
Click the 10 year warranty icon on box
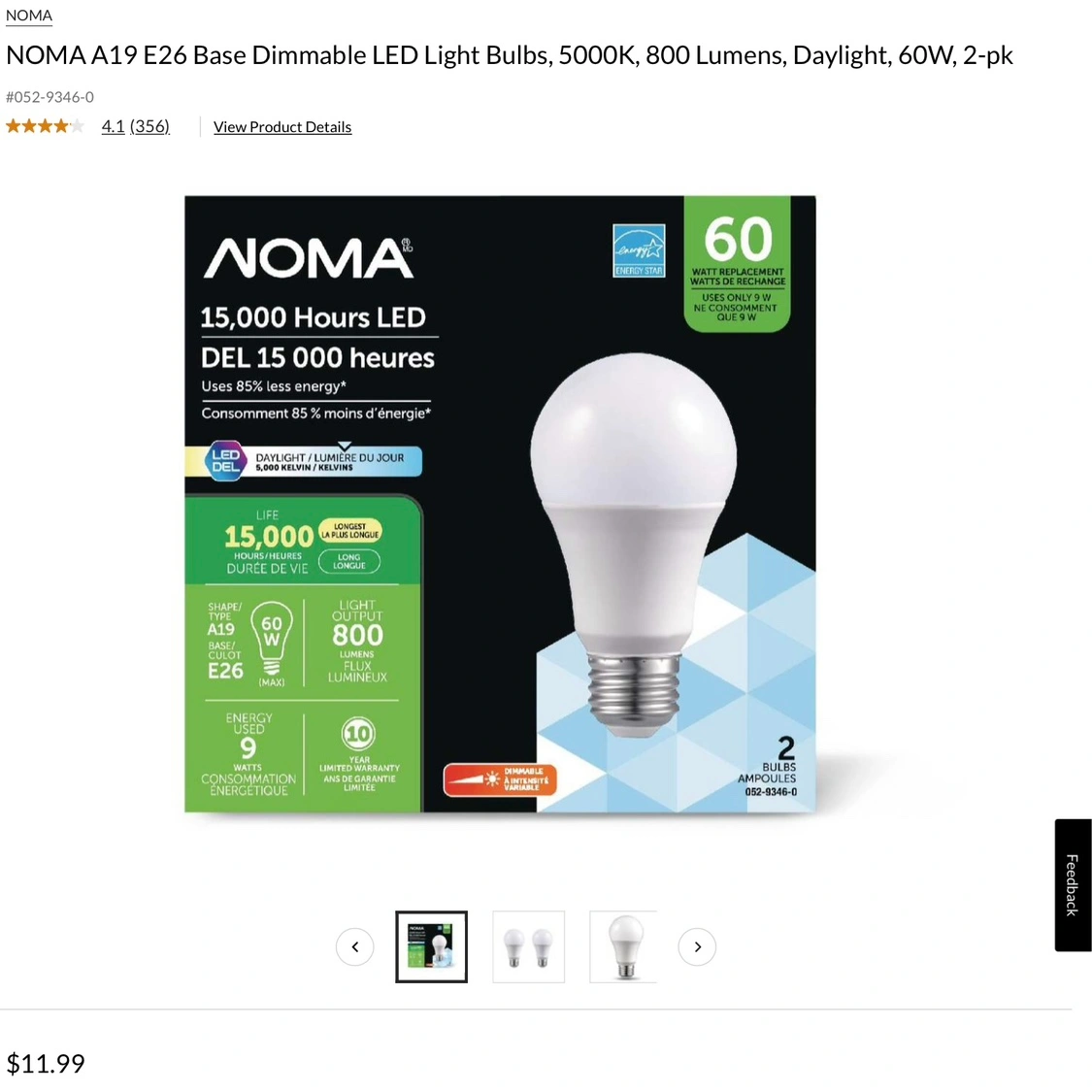point(358,734)
